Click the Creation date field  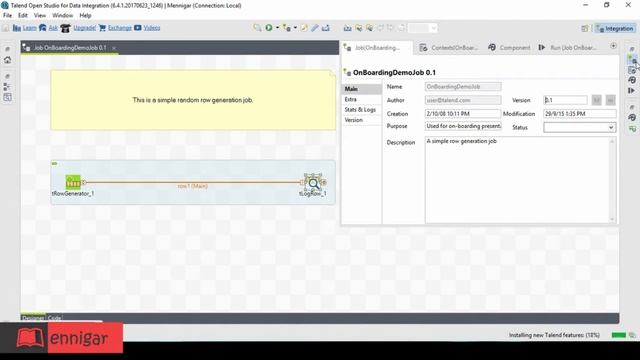click(x=463, y=113)
